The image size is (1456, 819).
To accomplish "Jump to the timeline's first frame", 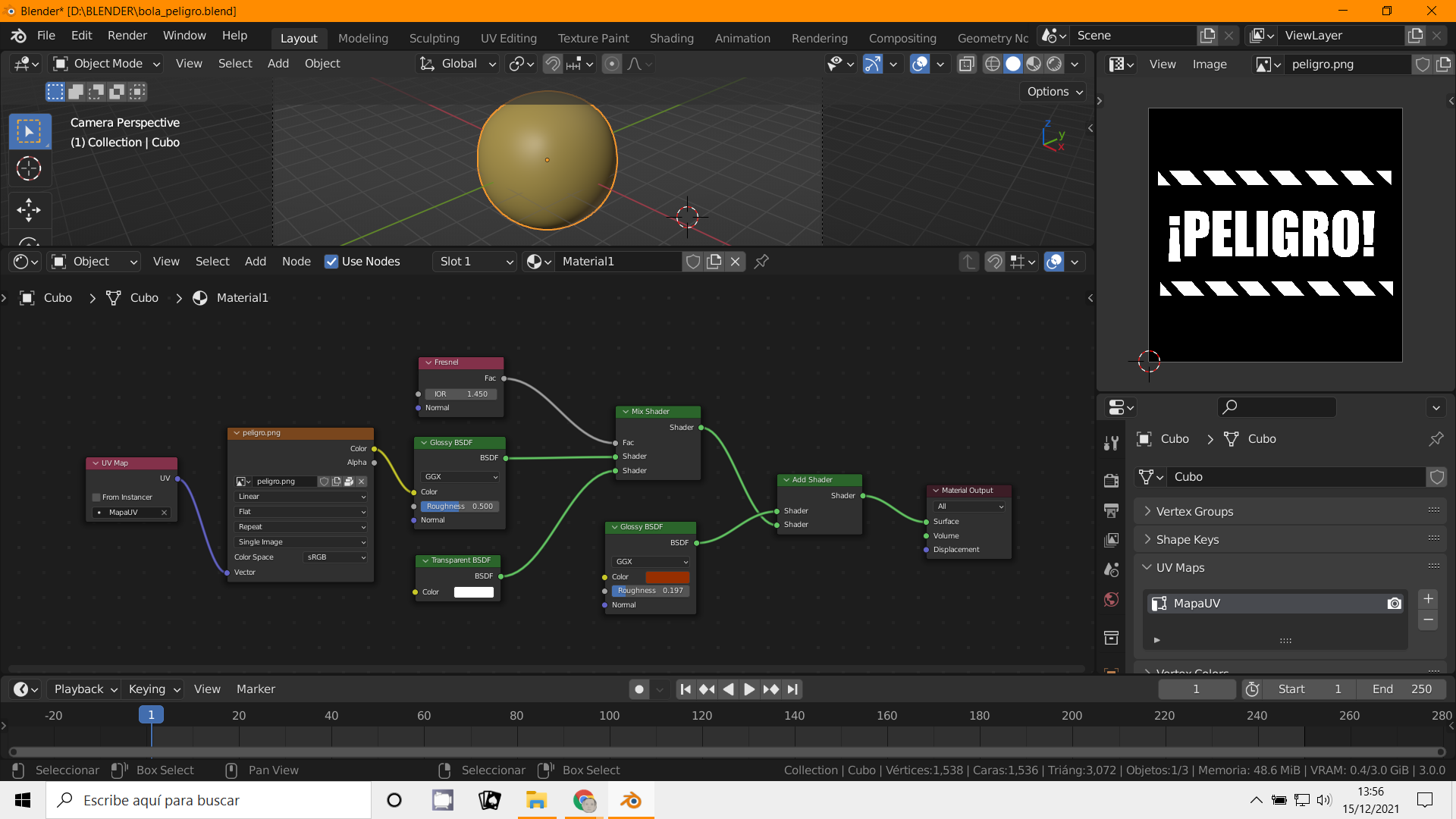I will (x=686, y=689).
